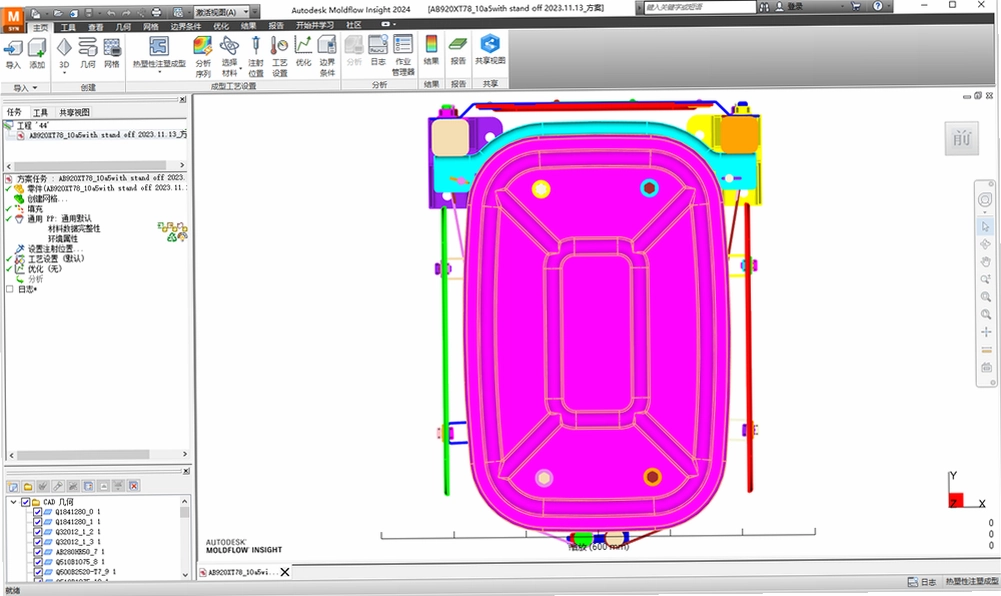1001x596 pixels.
Task: Click the 前 front face of view cube
Action: pos(961,138)
